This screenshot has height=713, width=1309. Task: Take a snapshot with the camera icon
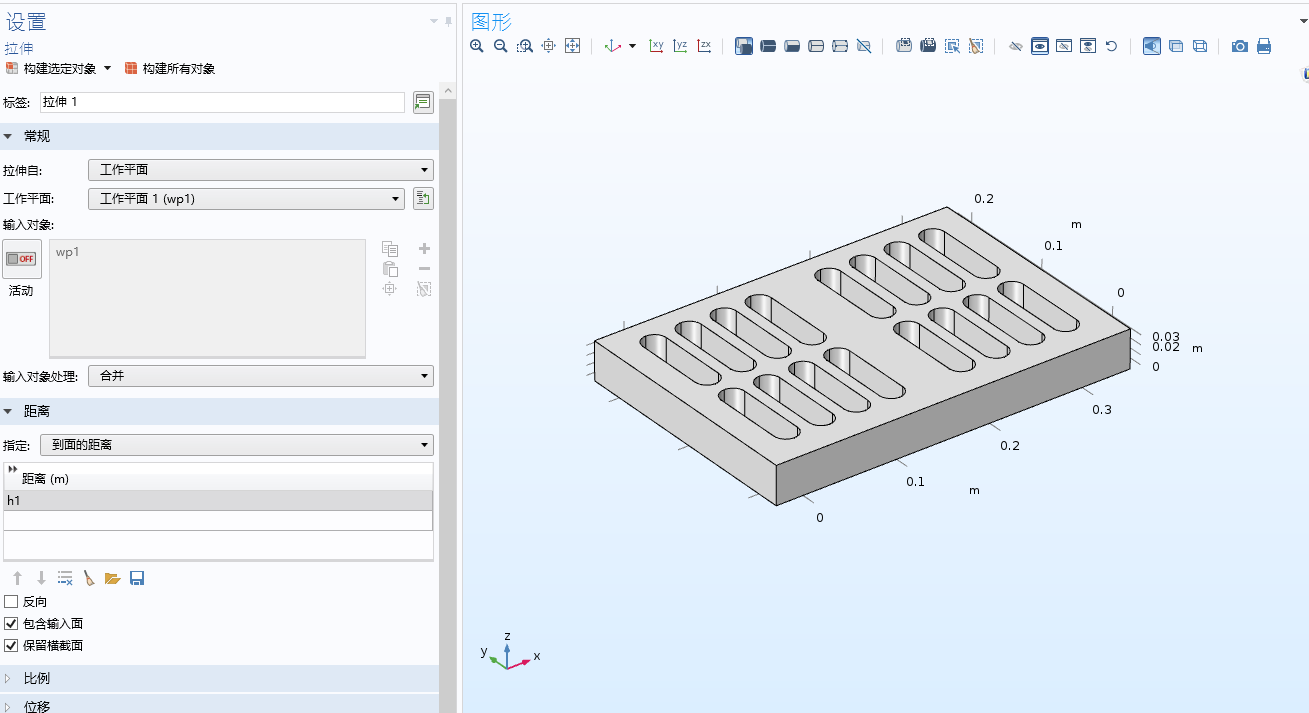[1240, 46]
